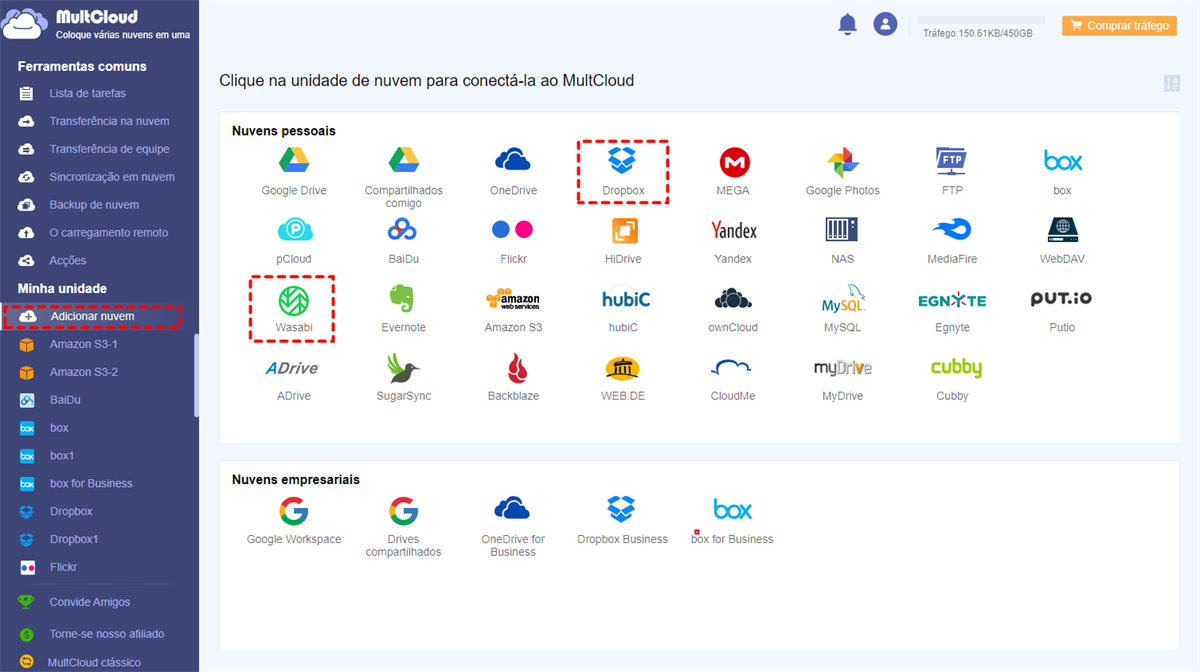The width and height of the screenshot is (1200, 672).
Task: Switch the cloud list layout view
Action: (x=1172, y=84)
